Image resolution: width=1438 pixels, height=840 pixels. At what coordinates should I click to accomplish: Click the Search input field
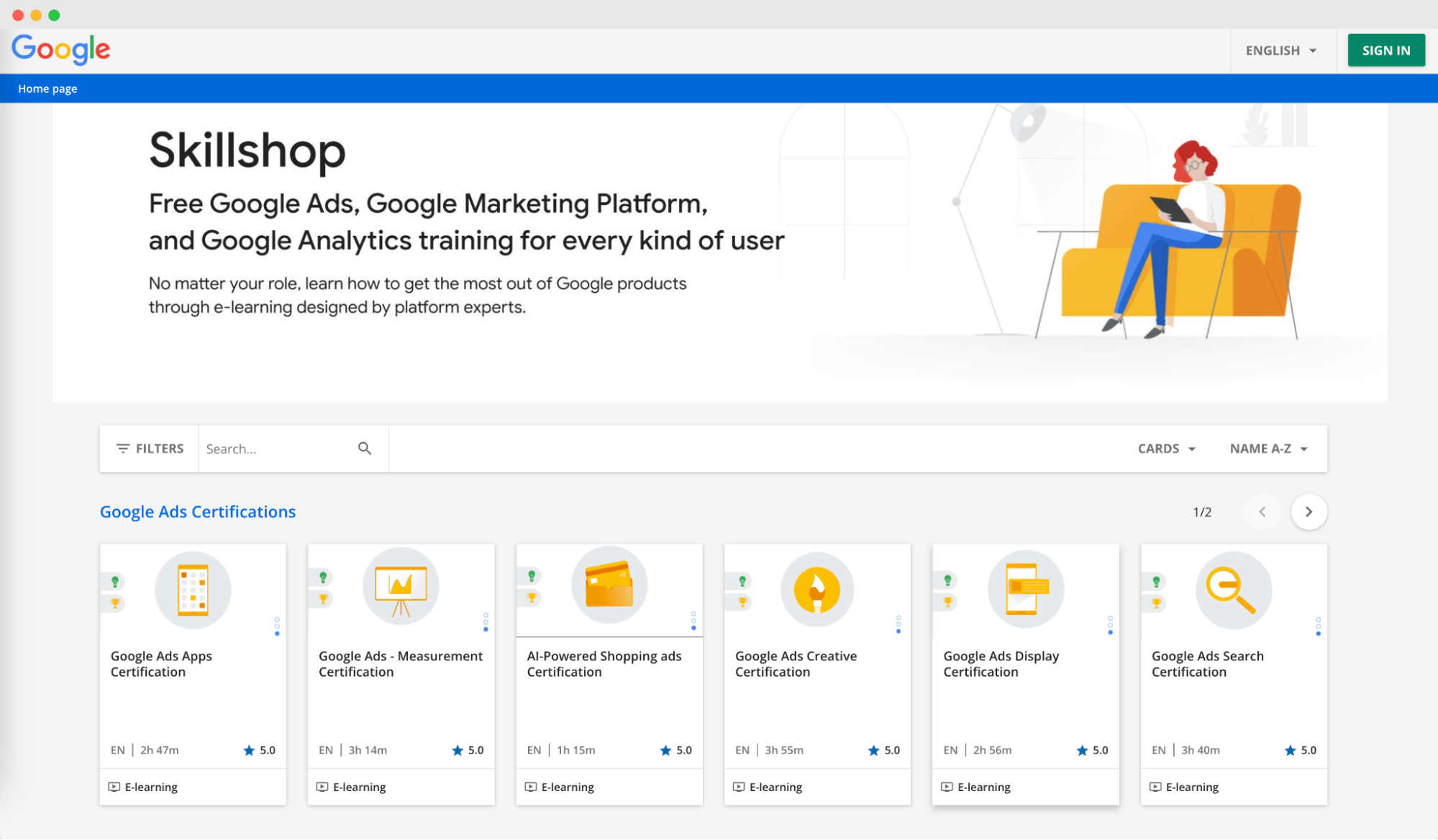pos(277,448)
